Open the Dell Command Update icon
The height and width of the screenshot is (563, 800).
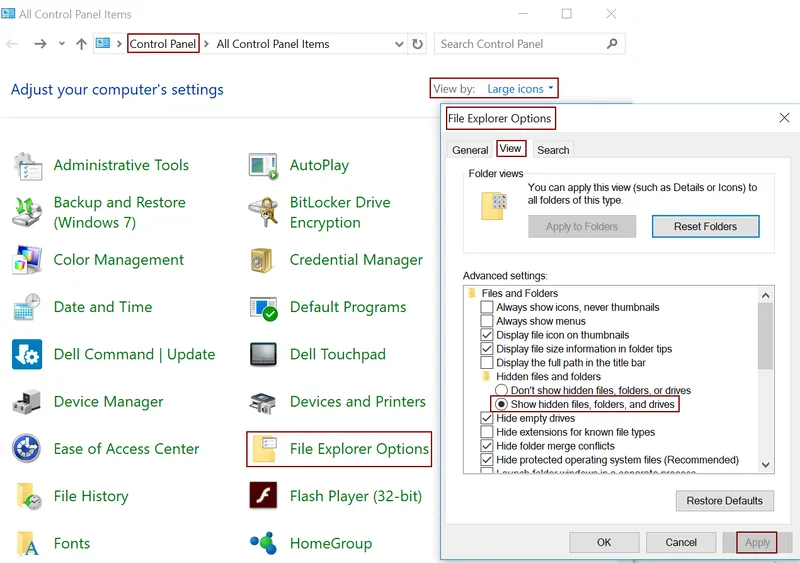pyautogui.click(x=27, y=354)
